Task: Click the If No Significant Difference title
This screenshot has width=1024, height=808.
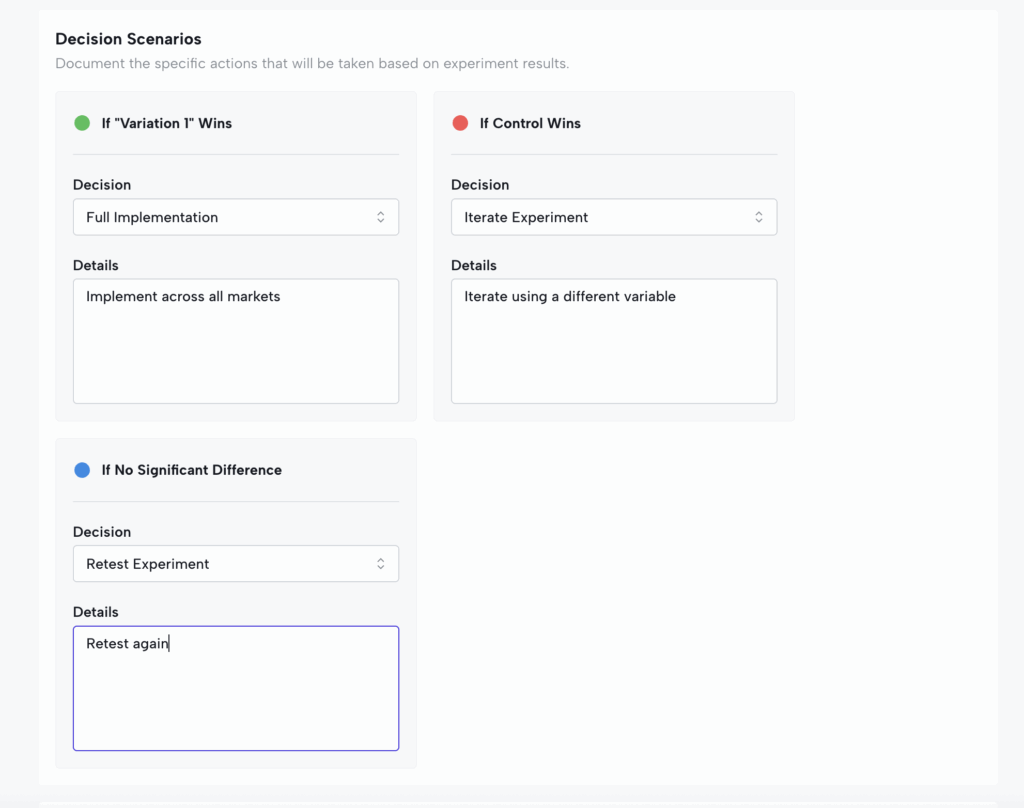Action: pyautogui.click(x=191, y=470)
